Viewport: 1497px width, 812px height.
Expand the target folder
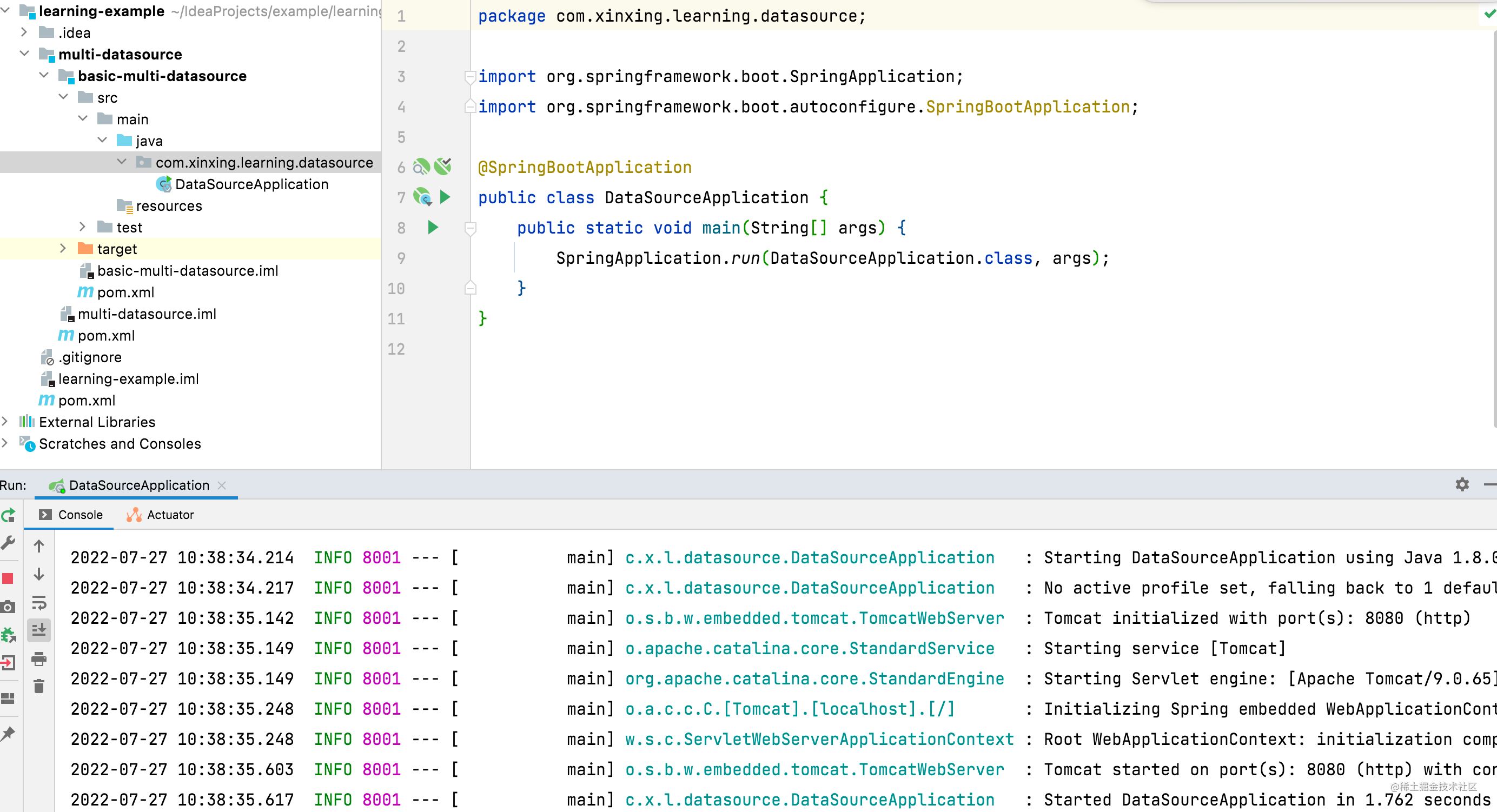click(x=64, y=248)
